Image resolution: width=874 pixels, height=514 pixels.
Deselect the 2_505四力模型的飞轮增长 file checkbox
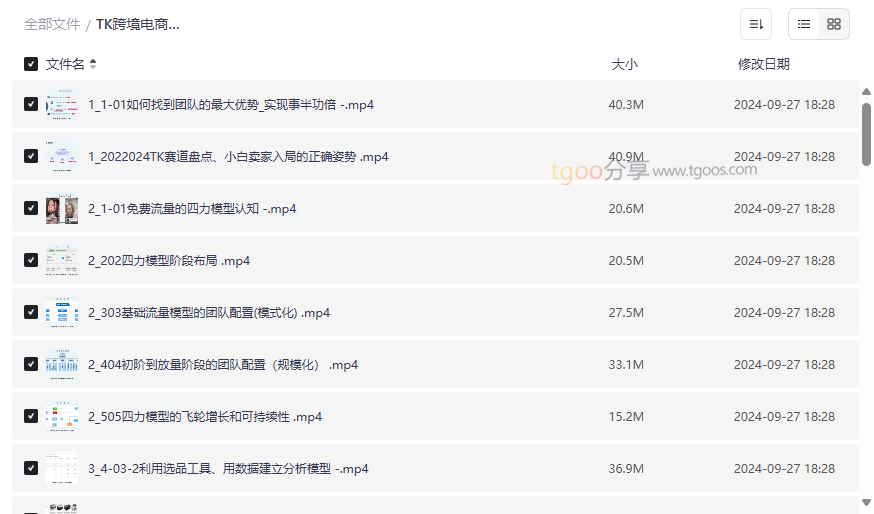tap(31, 416)
